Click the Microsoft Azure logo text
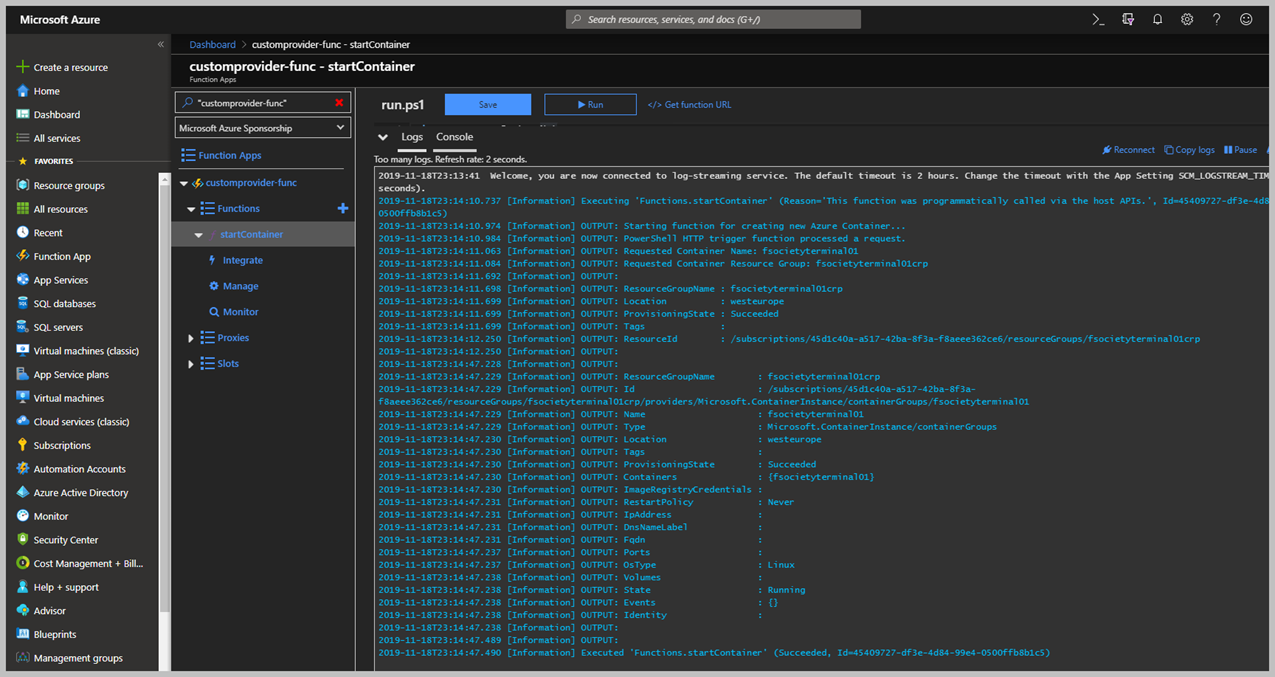This screenshot has height=677, width=1275. point(59,19)
